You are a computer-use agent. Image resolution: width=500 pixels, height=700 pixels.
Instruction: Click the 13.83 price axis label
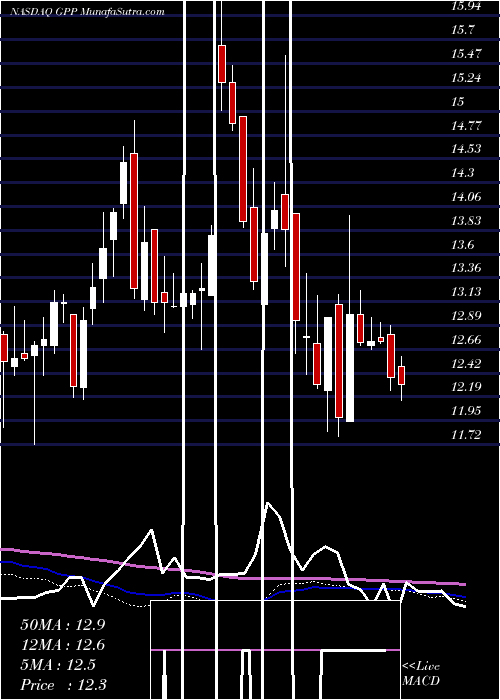(x=467, y=221)
